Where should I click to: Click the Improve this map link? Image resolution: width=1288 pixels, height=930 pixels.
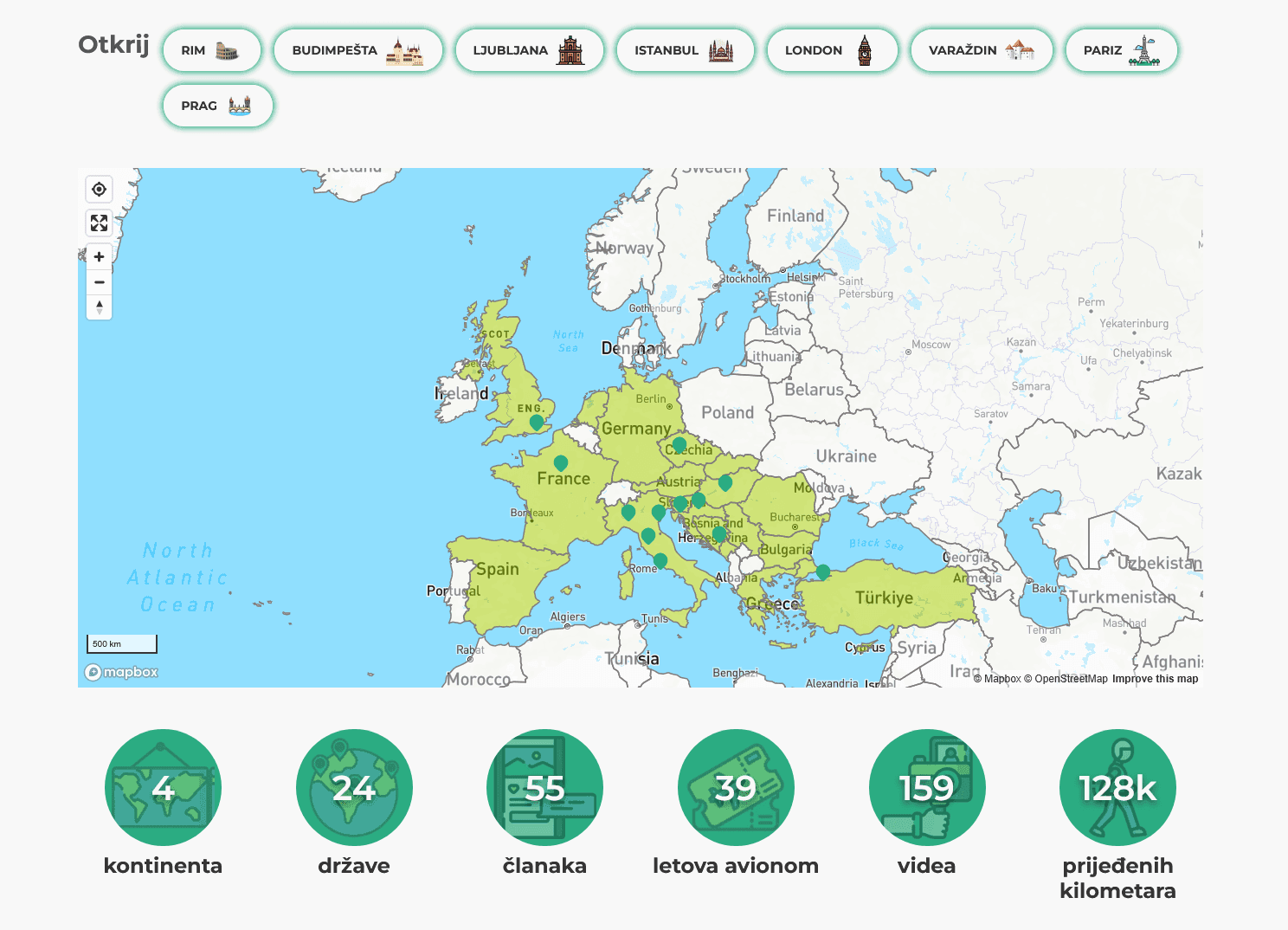(1155, 679)
